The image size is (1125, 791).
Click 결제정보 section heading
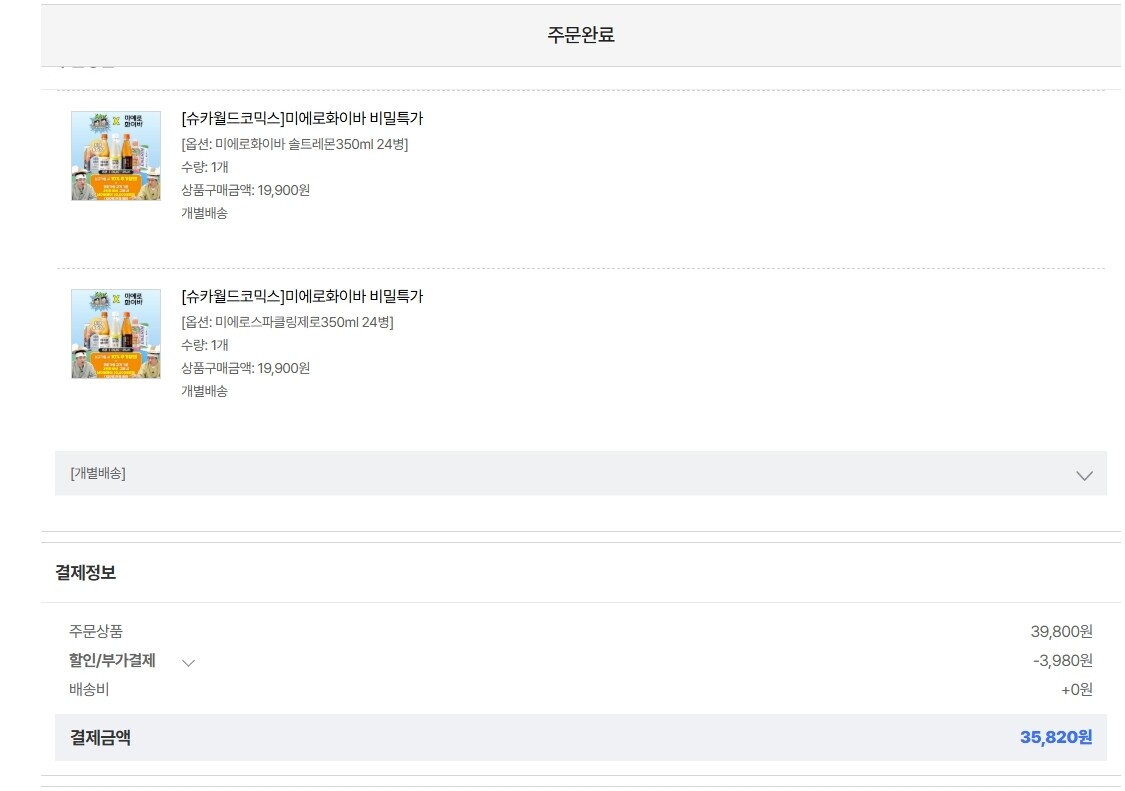pyautogui.click(x=85, y=573)
